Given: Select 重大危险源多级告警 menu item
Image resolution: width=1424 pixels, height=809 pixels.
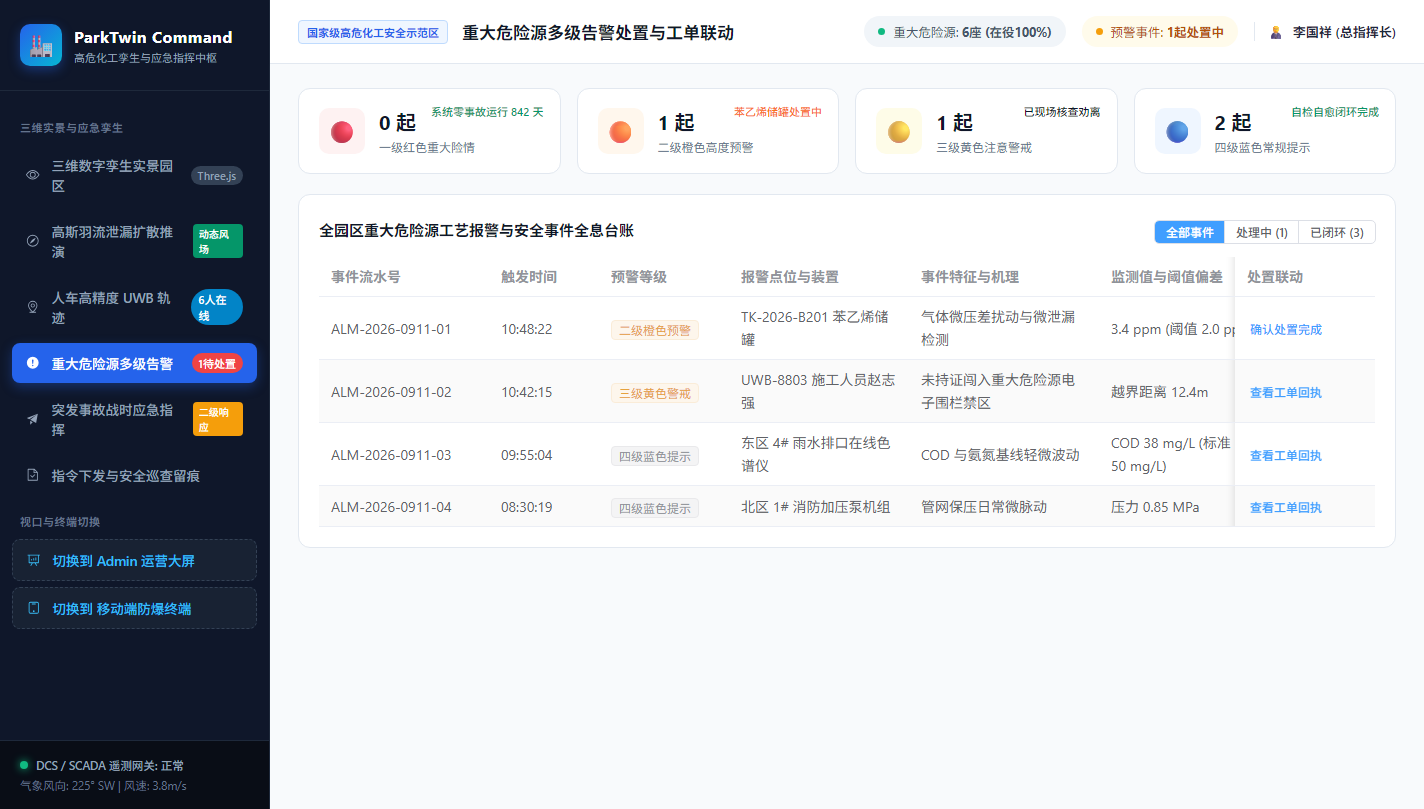Looking at the screenshot, I should pyautogui.click(x=134, y=363).
